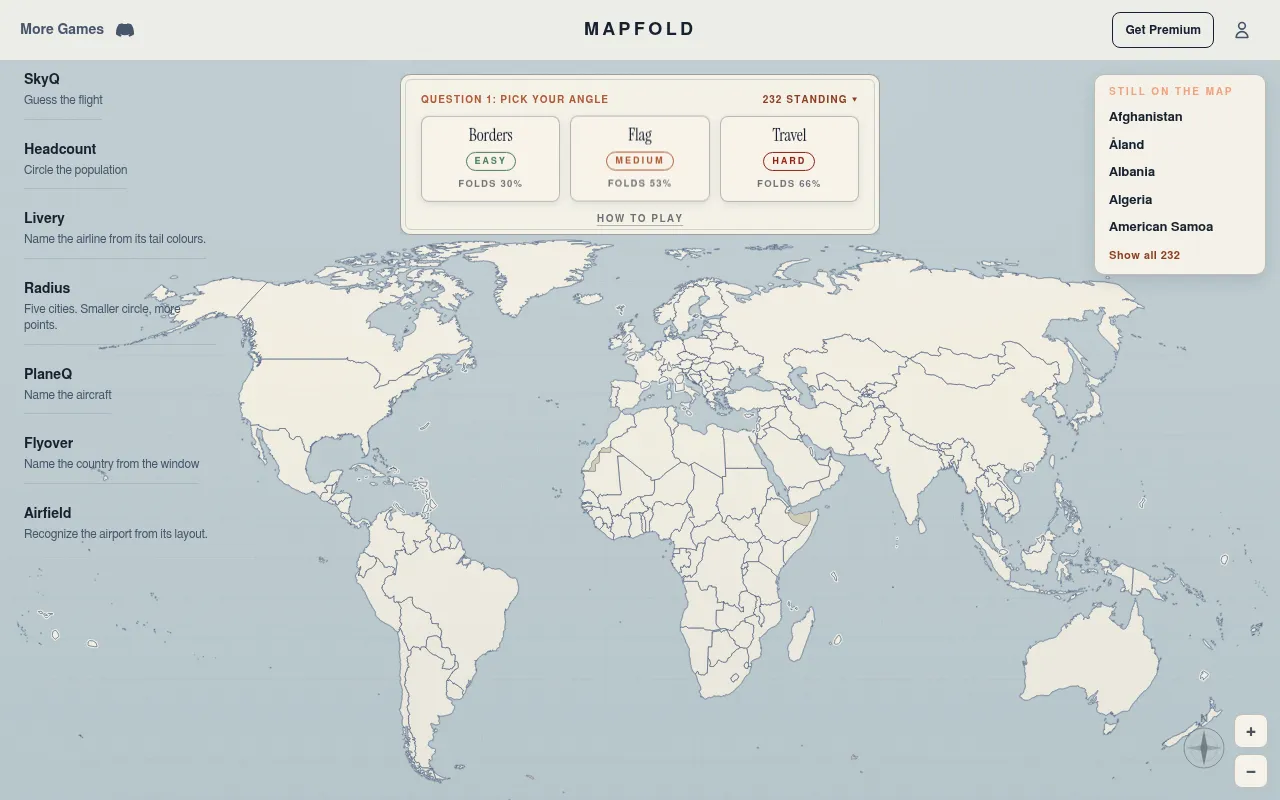The width and height of the screenshot is (1280, 800).
Task: Open the Livery game
Action: [x=115, y=227]
